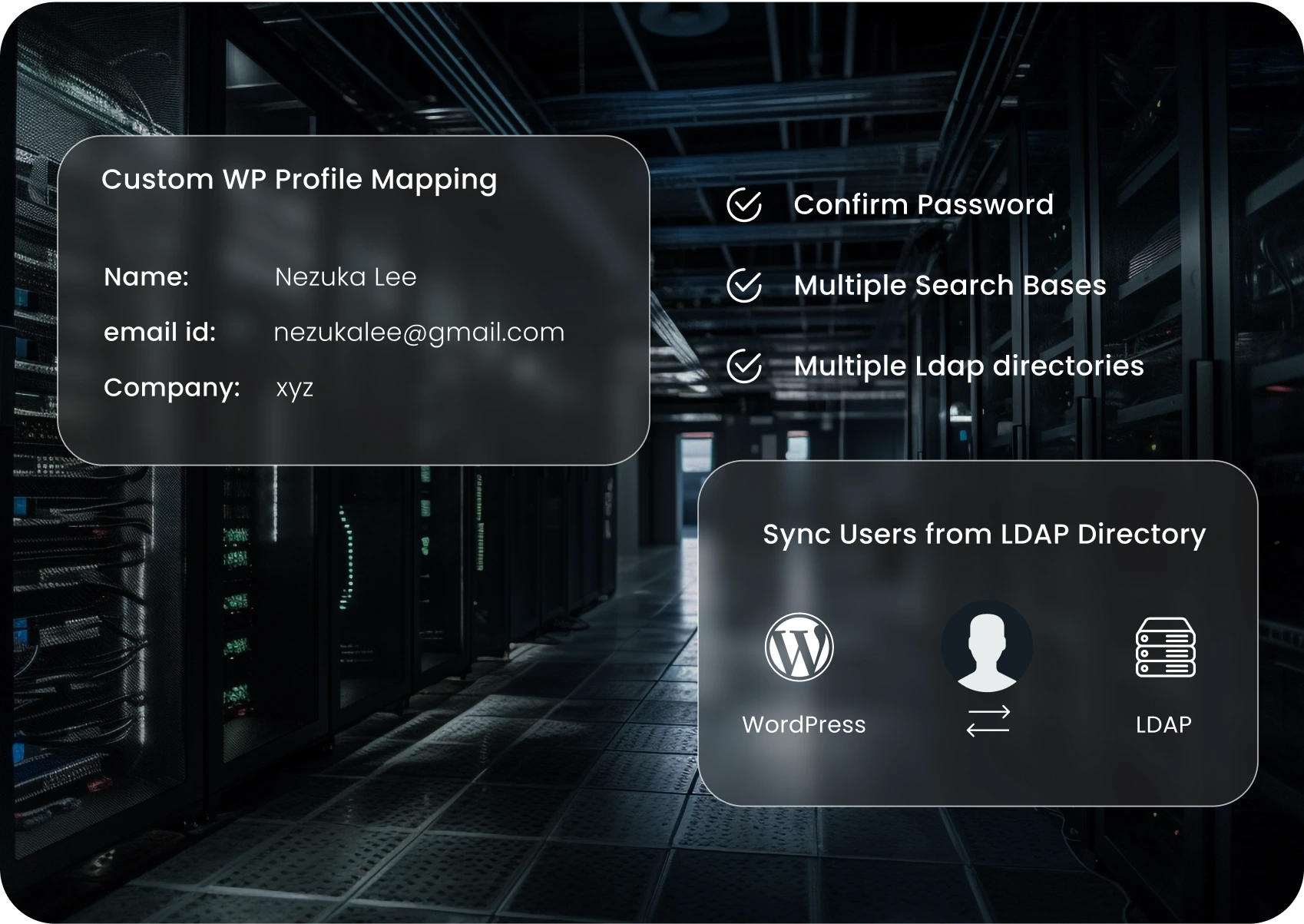Viewport: 1304px width, 924px height.
Task: Click the user avatar silhouette icon
Action: 987,647
